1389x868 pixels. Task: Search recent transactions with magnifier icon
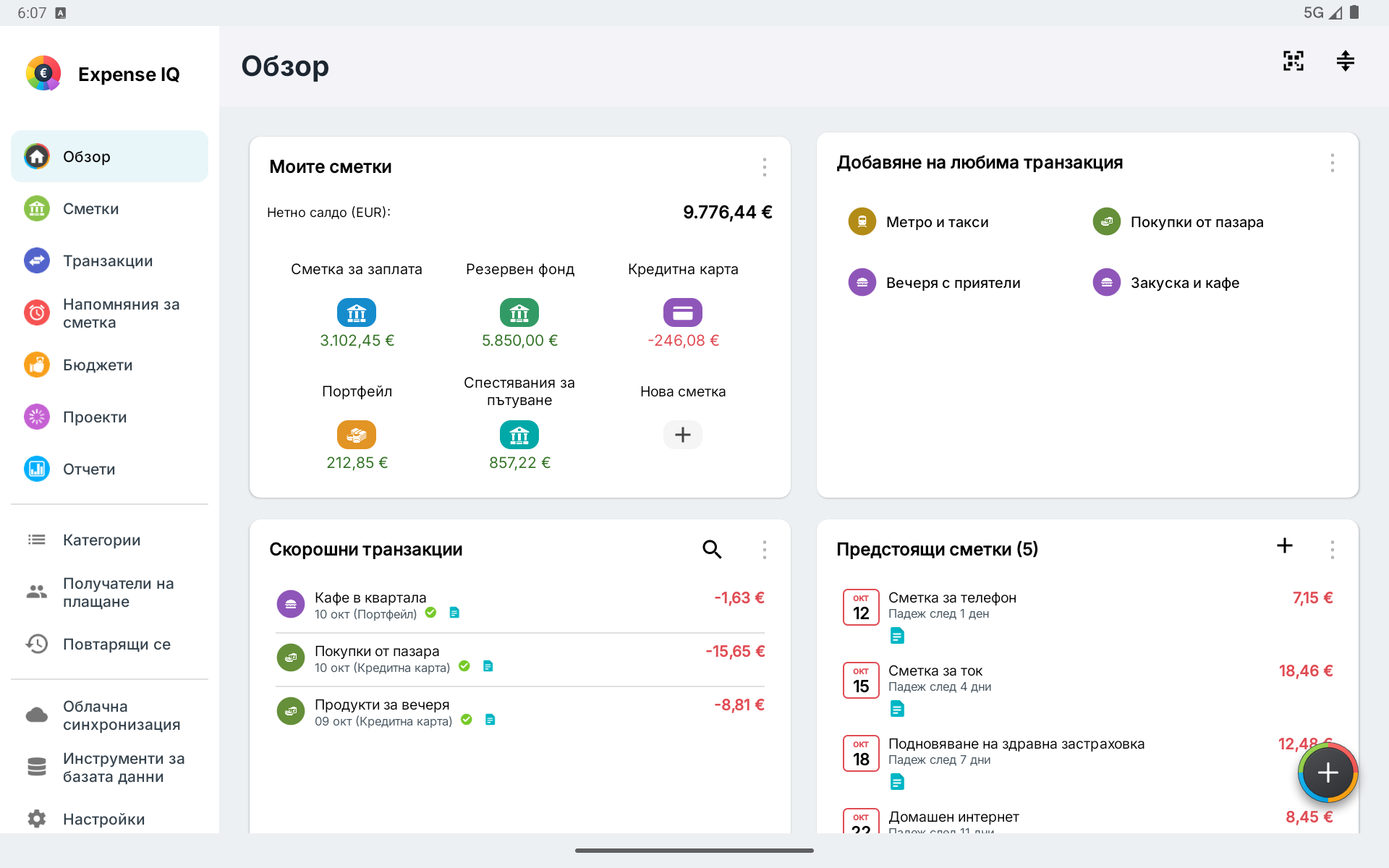click(x=712, y=550)
